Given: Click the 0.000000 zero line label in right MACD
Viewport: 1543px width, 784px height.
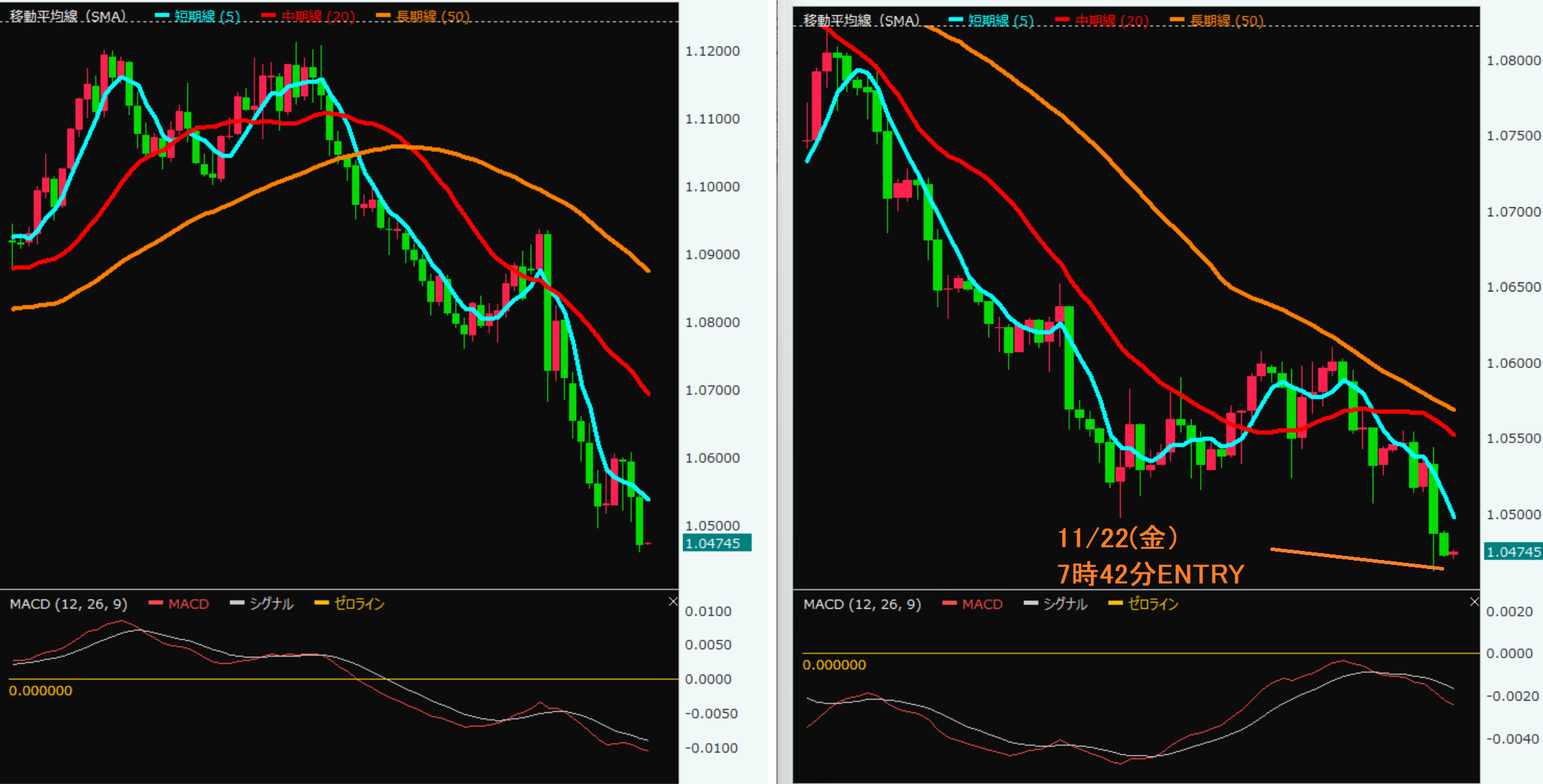Looking at the screenshot, I should coord(834,665).
